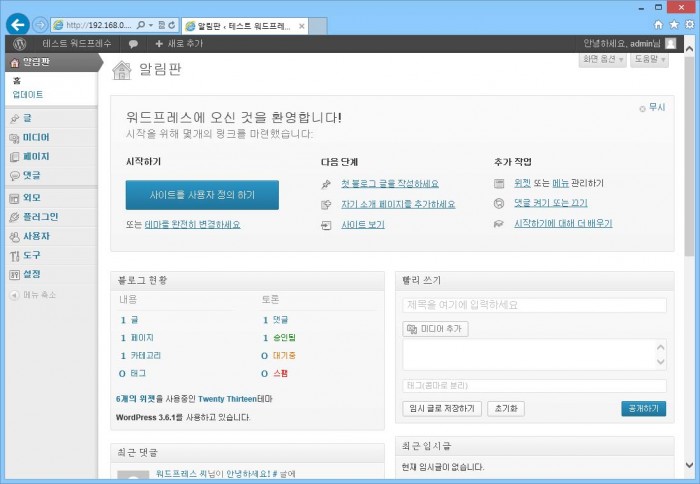The height and width of the screenshot is (484, 700).
Task: Click the collapse arrow icon for 메뉴 축소
Action: (14, 295)
